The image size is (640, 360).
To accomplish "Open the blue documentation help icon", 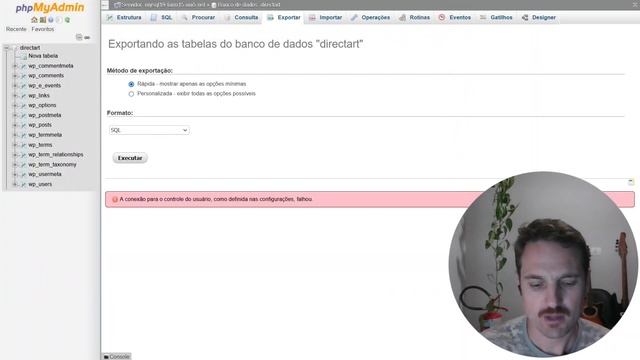I will pos(51,20).
